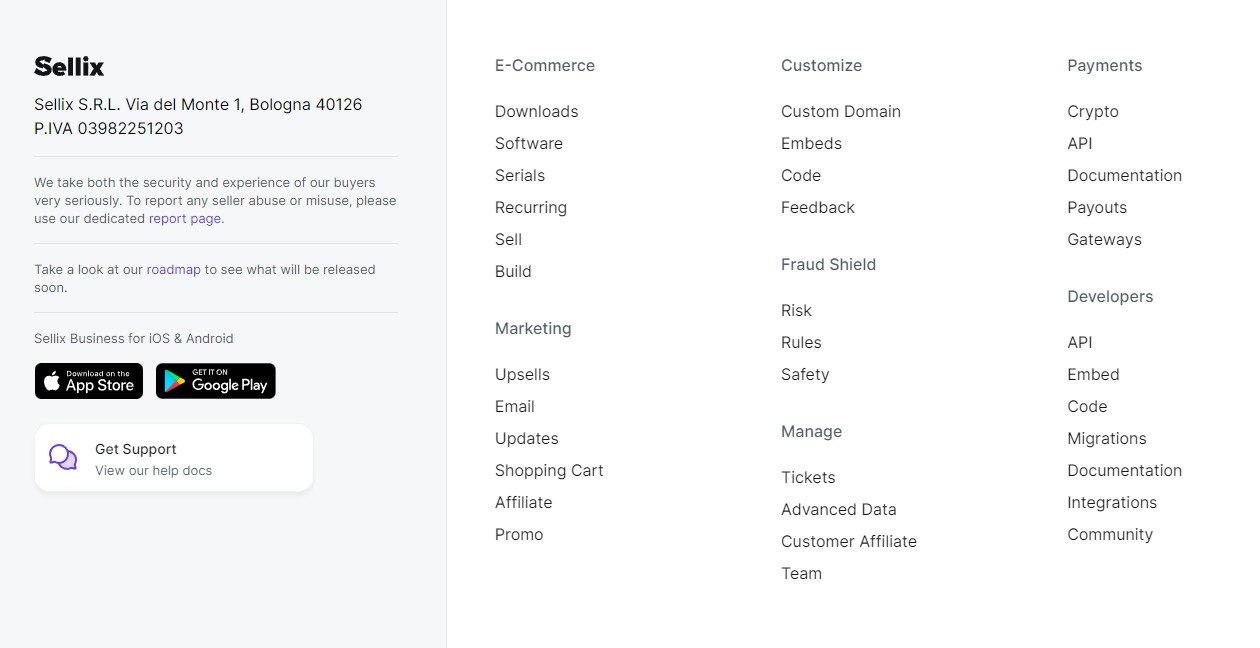
Task: Open the Google Play download badge
Action: coord(216,381)
